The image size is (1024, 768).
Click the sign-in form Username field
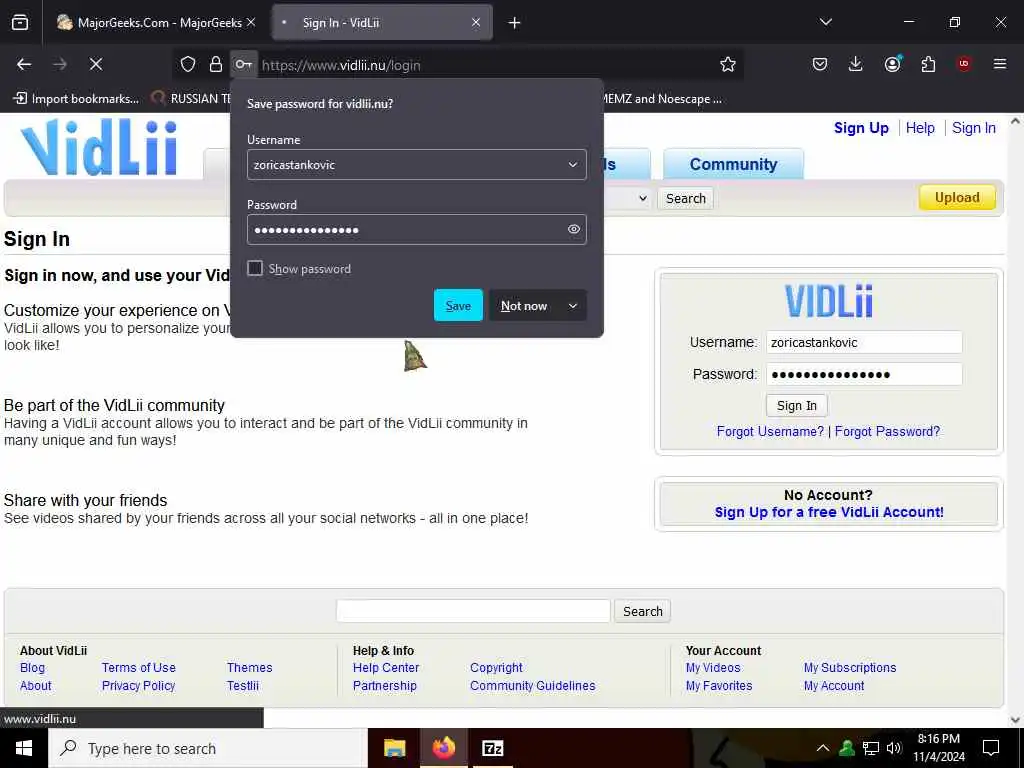click(864, 342)
